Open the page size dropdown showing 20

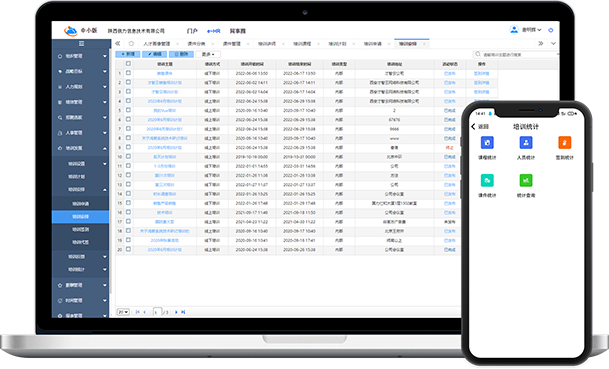pos(123,312)
